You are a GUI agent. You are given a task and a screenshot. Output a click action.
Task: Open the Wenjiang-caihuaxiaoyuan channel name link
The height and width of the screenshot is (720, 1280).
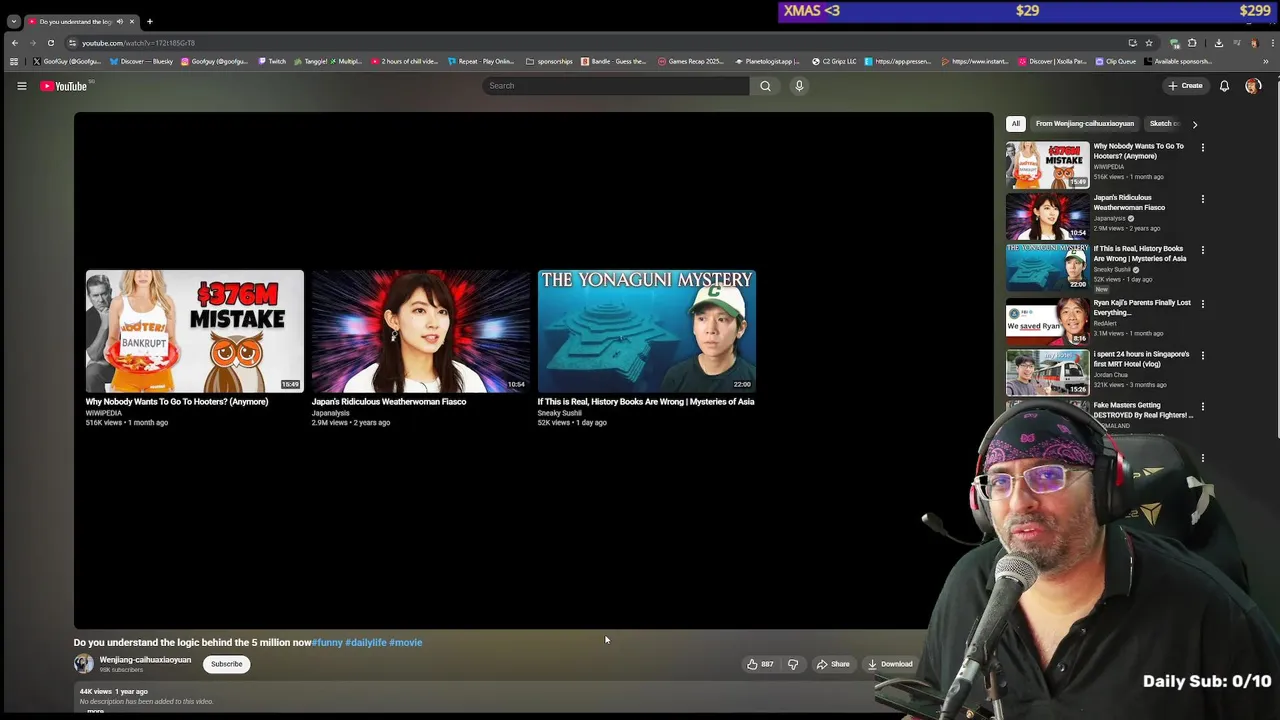145,660
